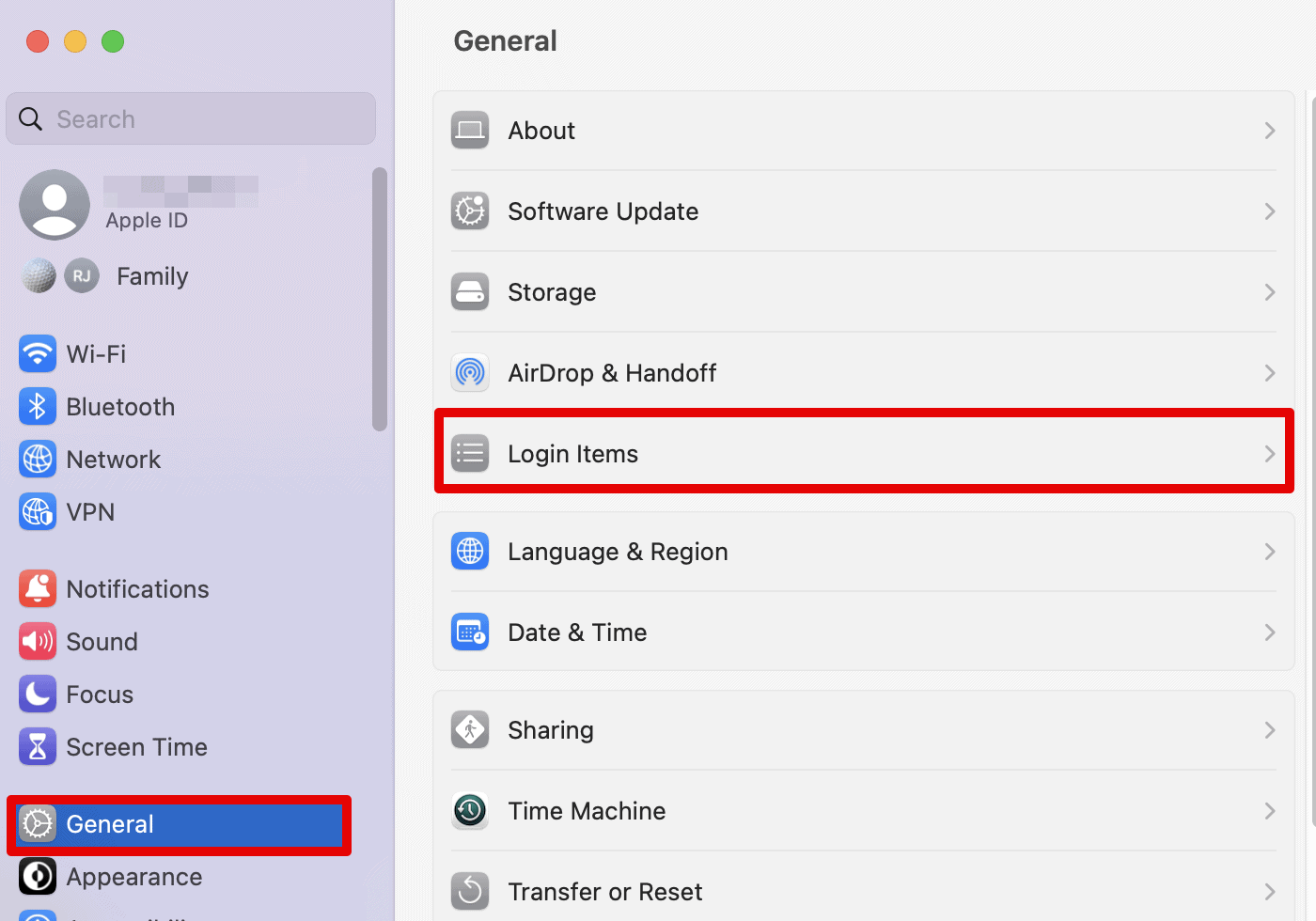
Task: Click Transfer or Reset chevron arrow
Action: coord(1270,892)
